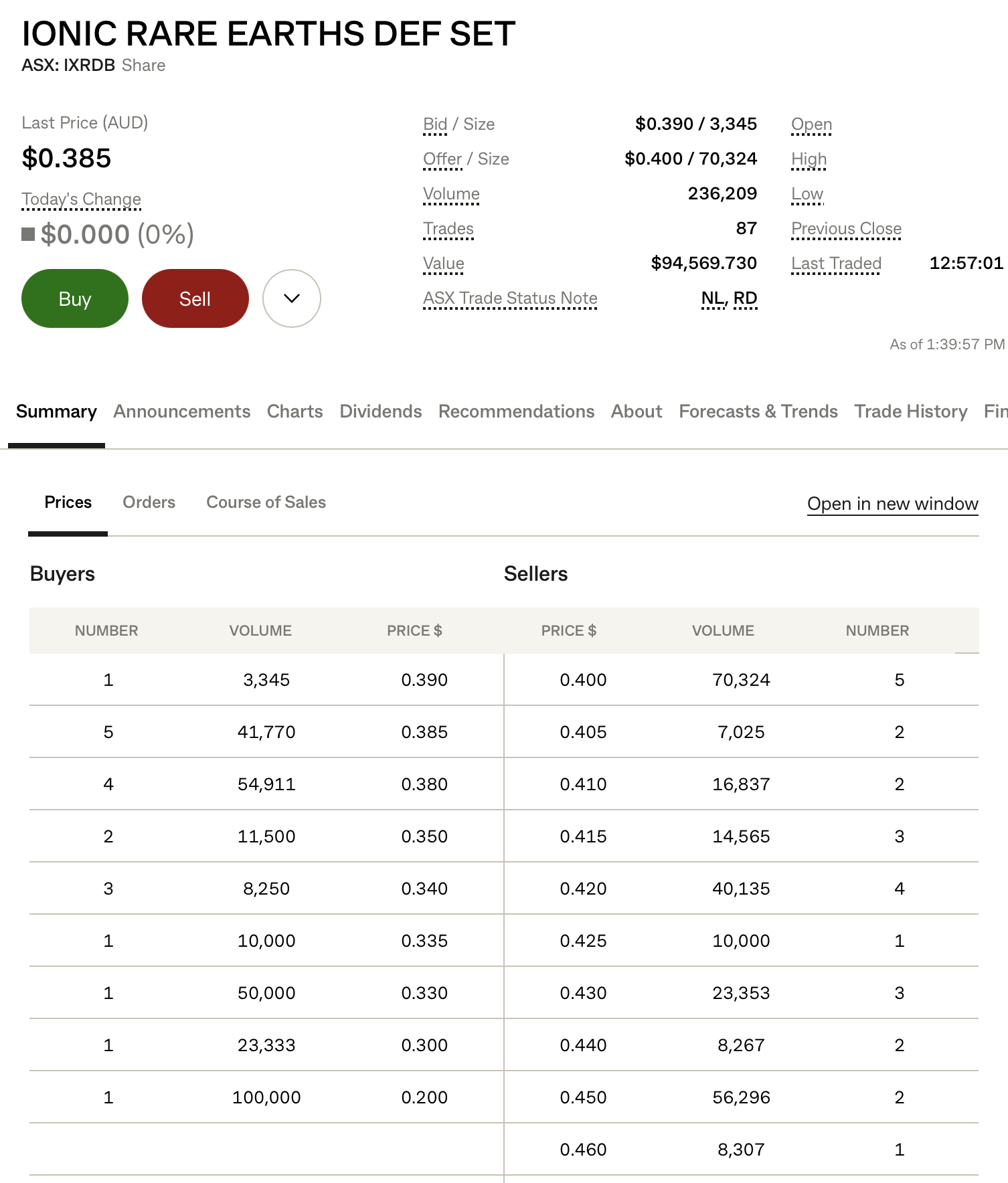The image size is (1008, 1183).
Task: Go to the Dividends tab
Action: point(380,412)
